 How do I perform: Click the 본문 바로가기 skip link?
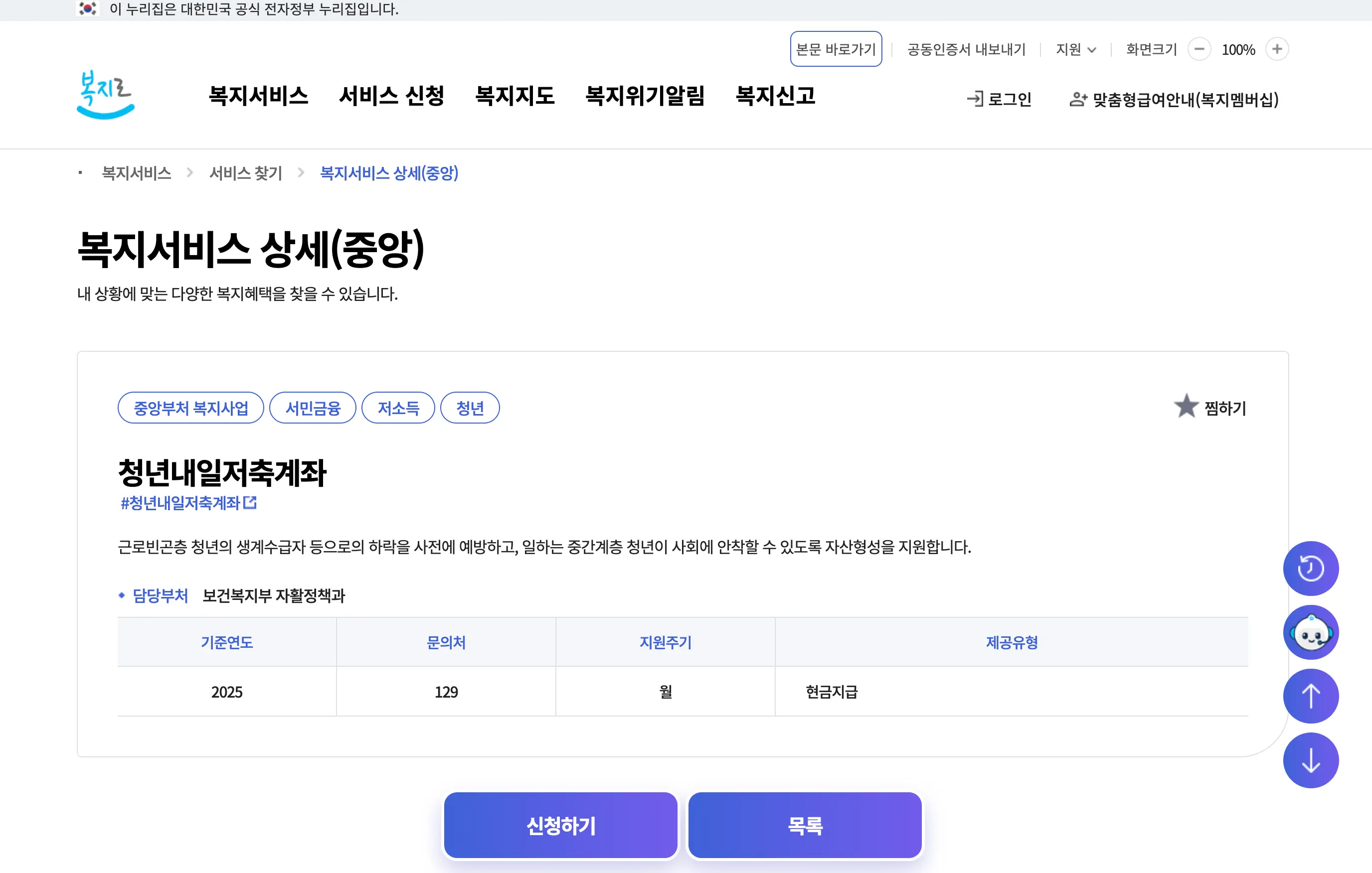(835, 49)
